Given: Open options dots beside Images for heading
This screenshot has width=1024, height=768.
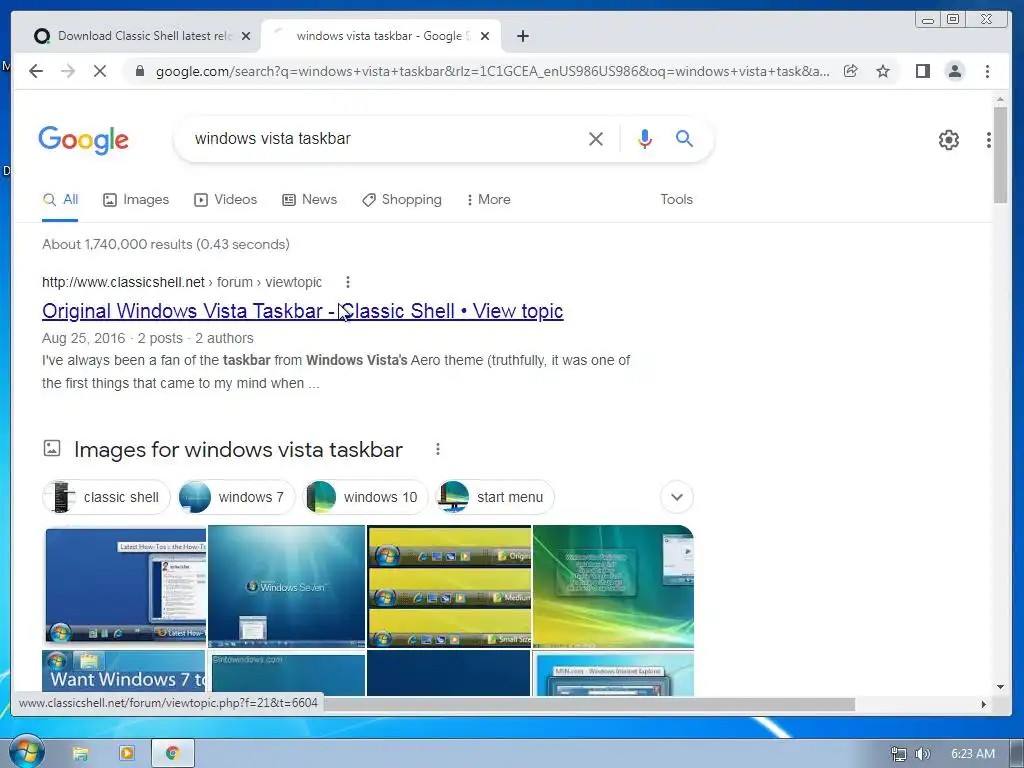Looking at the screenshot, I should pos(438,449).
